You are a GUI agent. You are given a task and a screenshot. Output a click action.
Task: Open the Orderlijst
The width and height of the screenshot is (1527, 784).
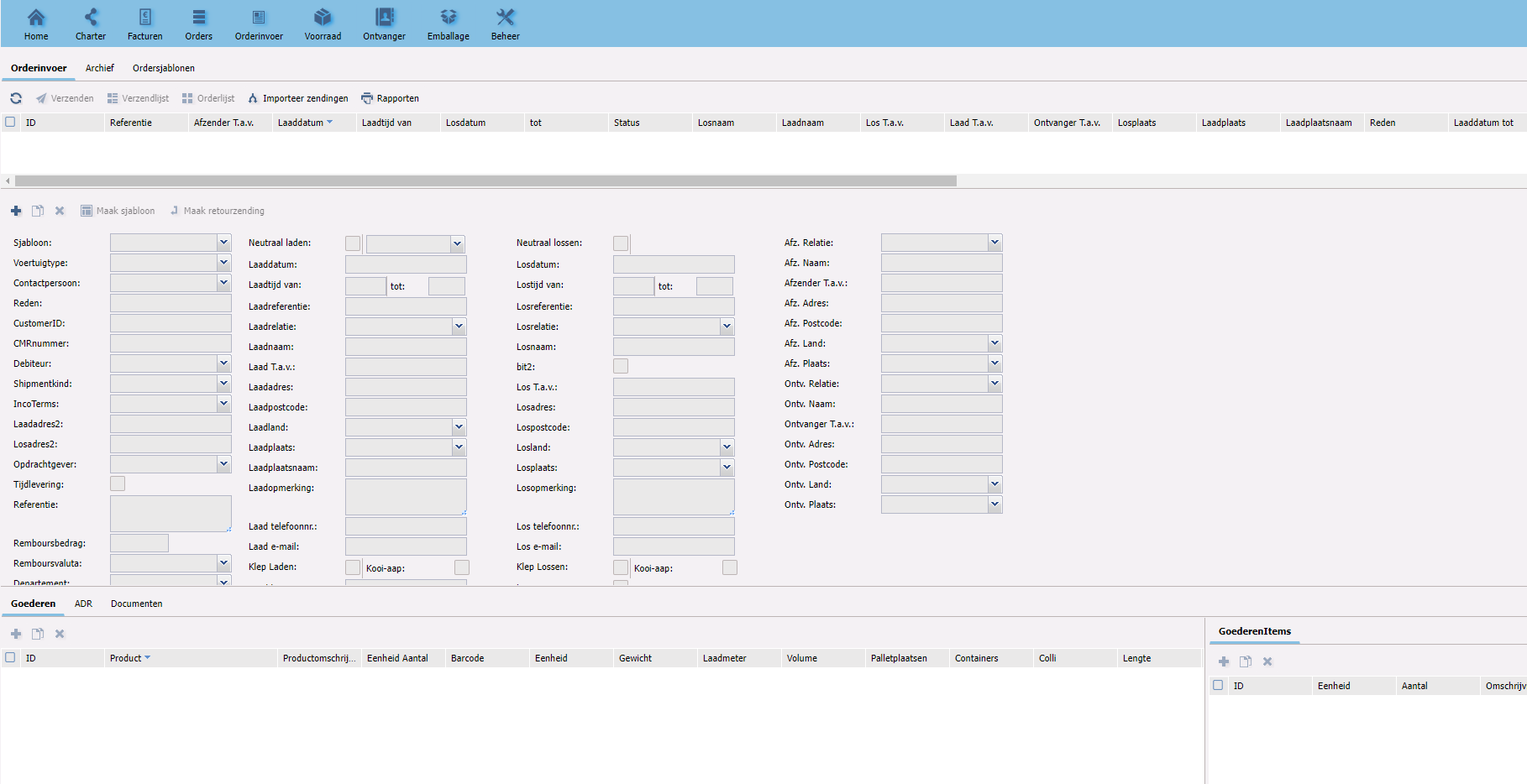(x=208, y=98)
